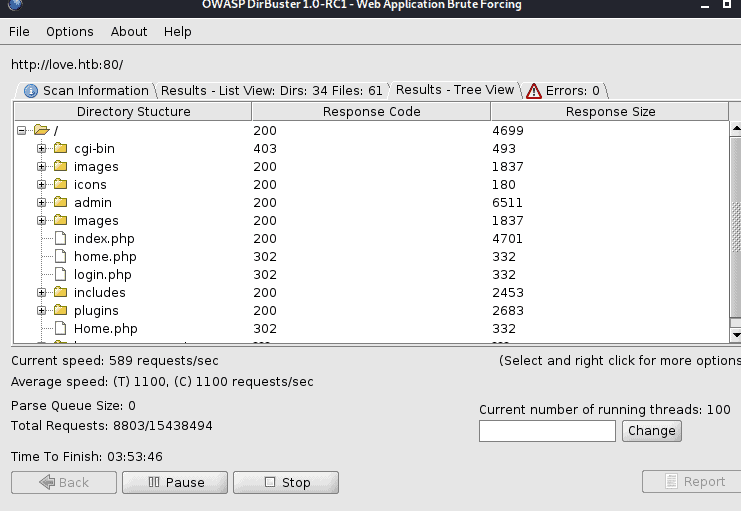Select the index.php tree entry
Screen dimensions: 741x511
(x=104, y=239)
